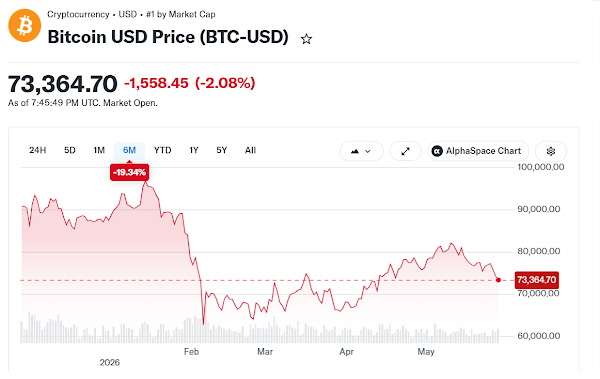The height and width of the screenshot is (379, 600).
Task: Select the 1Y time range
Action: (194, 150)
